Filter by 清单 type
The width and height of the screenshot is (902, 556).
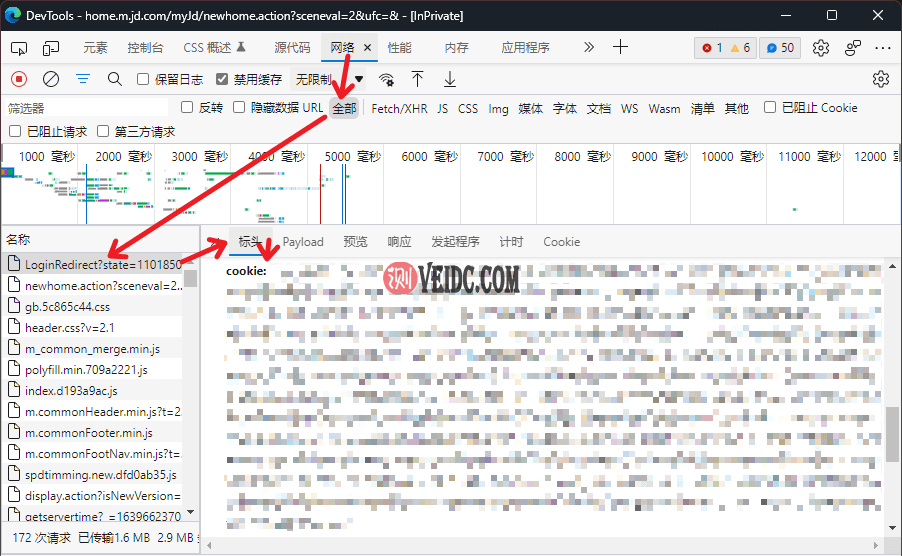point(702,108)
